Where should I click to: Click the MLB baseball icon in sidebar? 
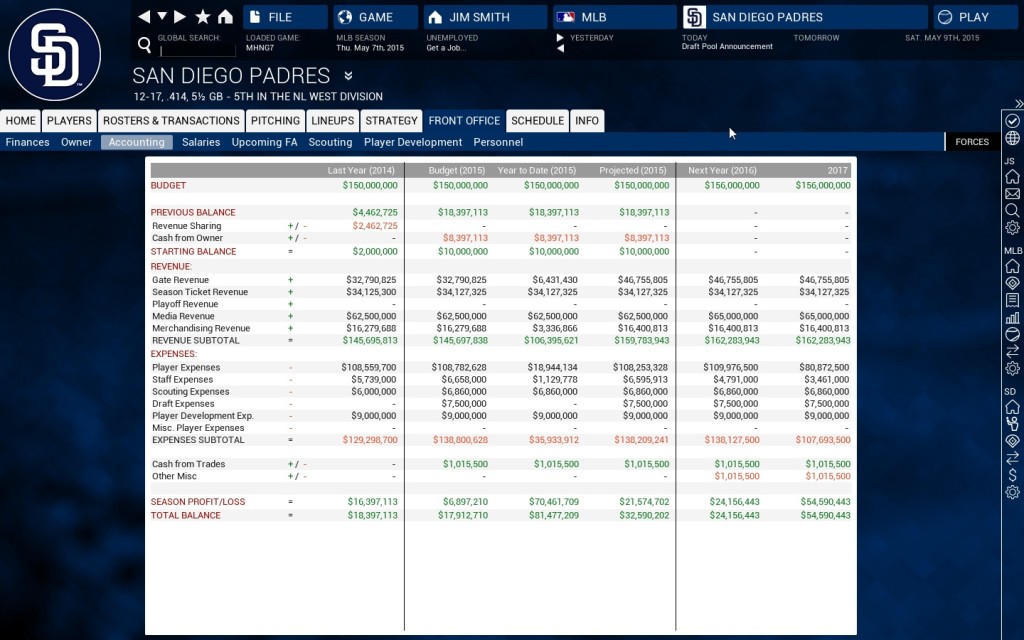[1012, 334]
